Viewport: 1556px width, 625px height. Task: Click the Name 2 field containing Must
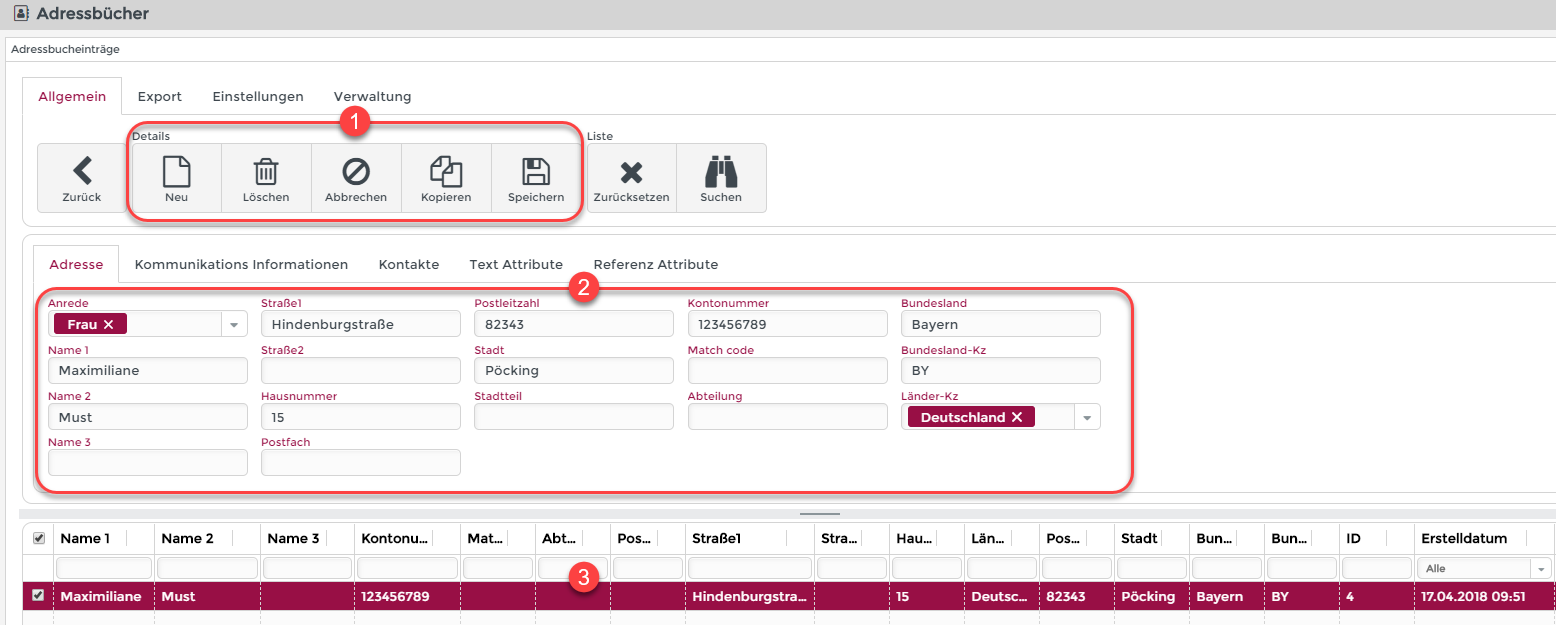[x=148, y=417]
